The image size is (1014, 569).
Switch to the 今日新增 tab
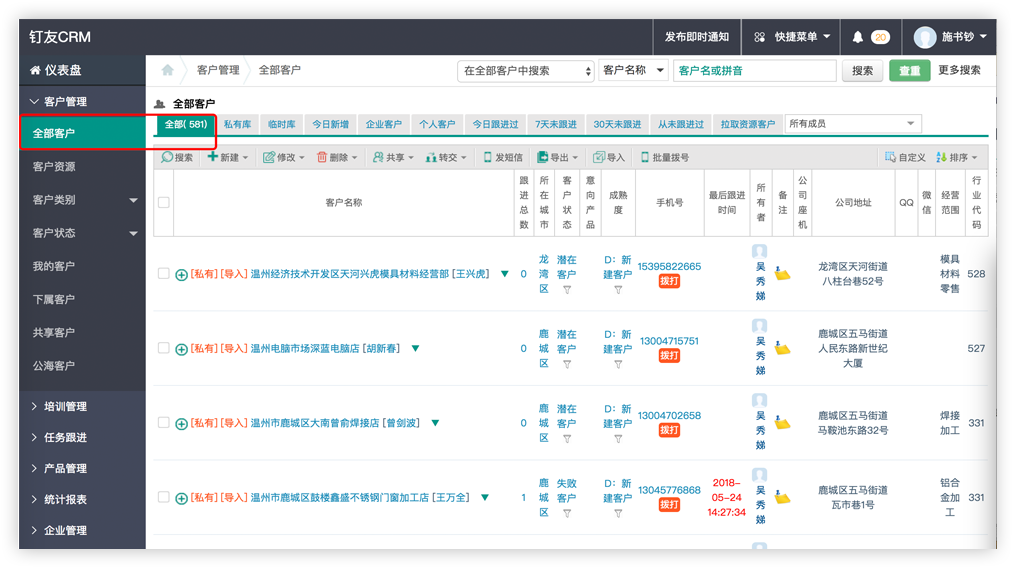point(330,124)
